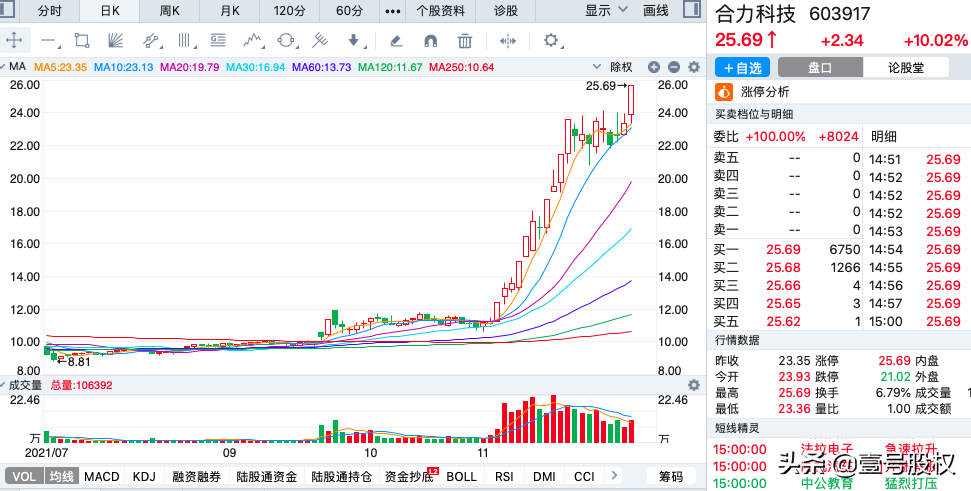Click the horizontal stretch chart icon
971x491 pixels.
[508, 41]
